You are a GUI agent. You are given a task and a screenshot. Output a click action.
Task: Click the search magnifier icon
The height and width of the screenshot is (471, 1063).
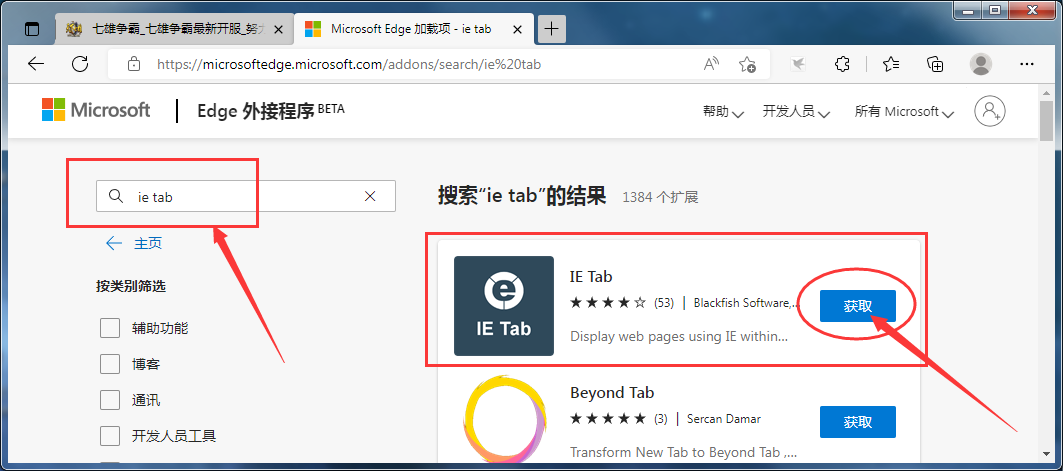(116, 197)
